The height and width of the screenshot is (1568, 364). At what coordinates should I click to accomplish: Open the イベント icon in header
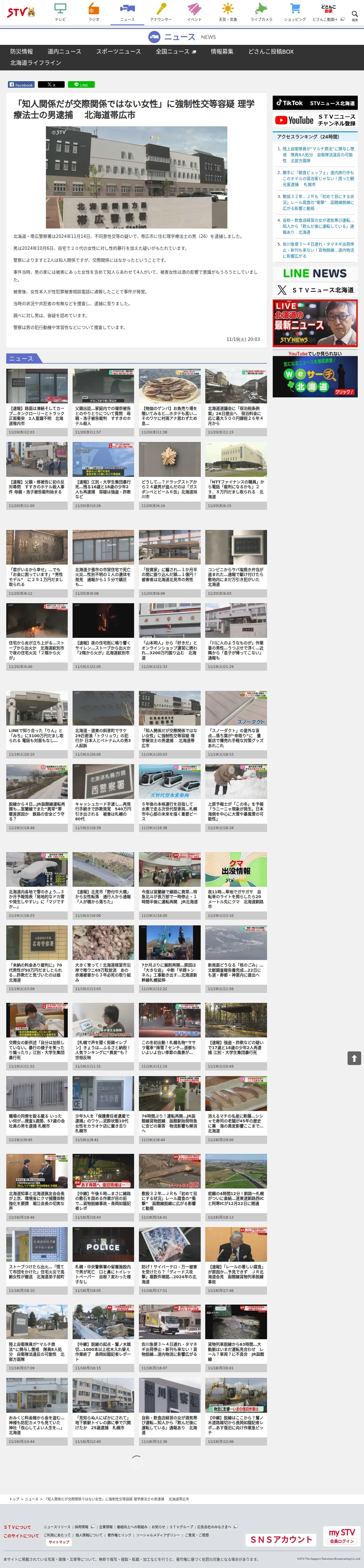point(194,12)
